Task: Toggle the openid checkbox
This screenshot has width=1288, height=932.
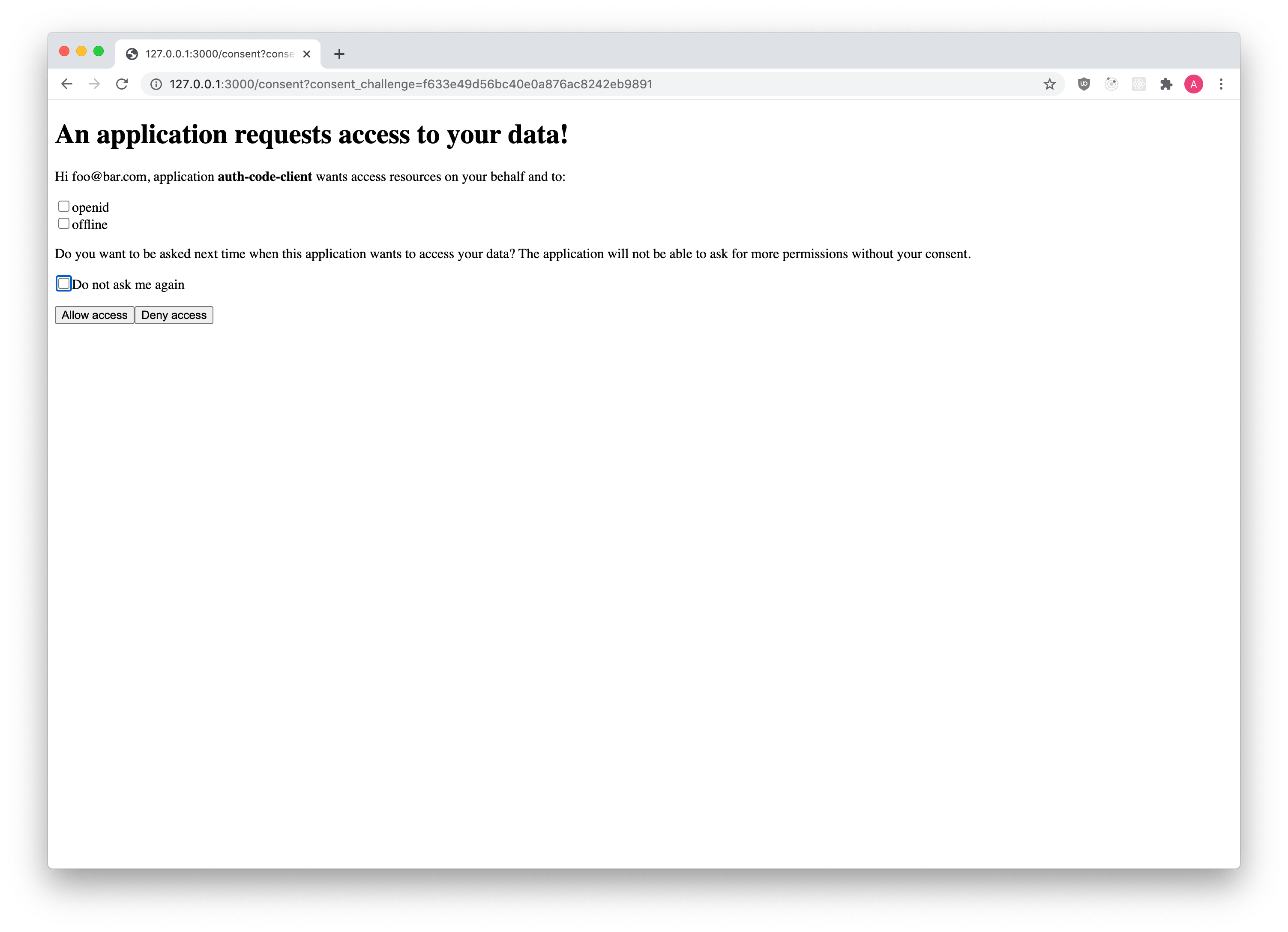Action: coord(64,206)
